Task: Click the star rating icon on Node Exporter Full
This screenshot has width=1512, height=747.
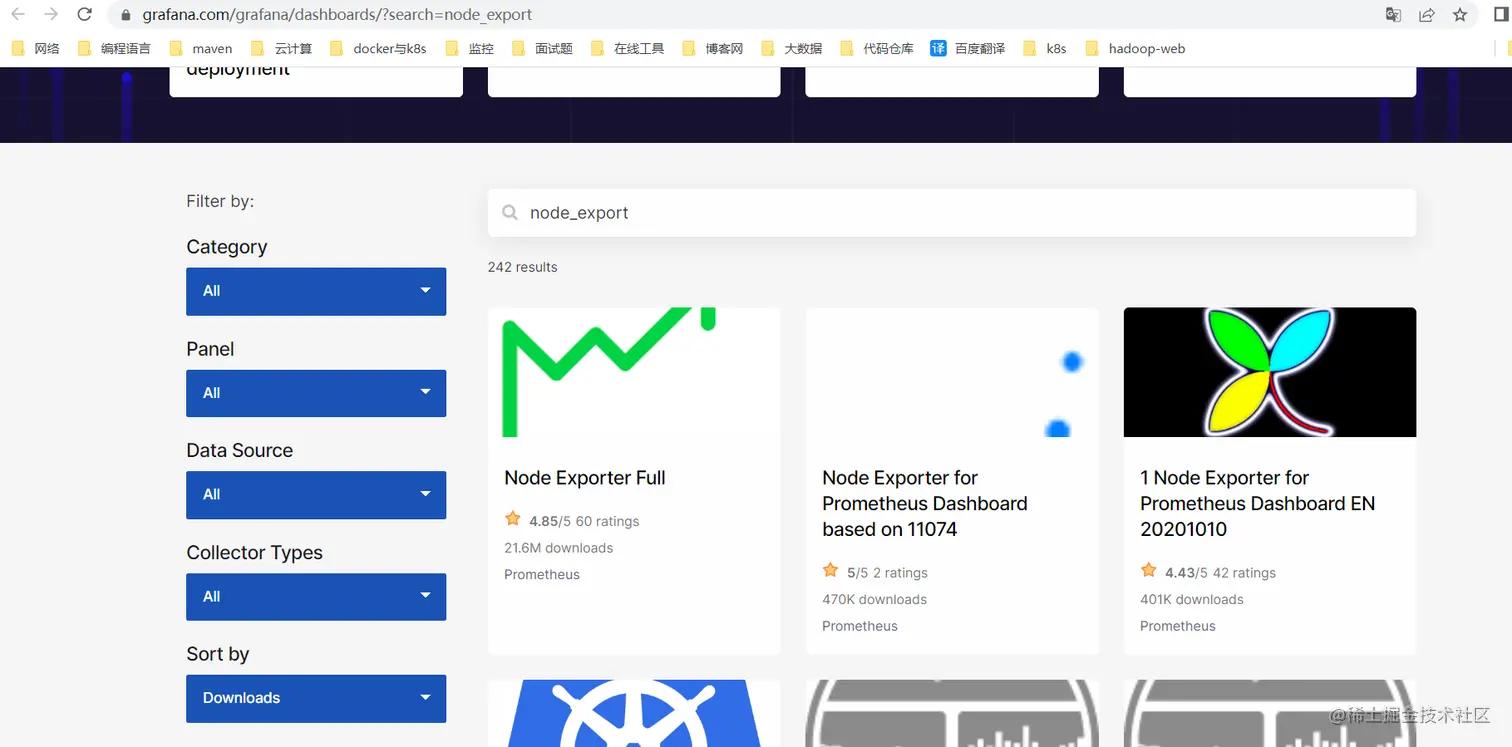Action: (513, 519)
